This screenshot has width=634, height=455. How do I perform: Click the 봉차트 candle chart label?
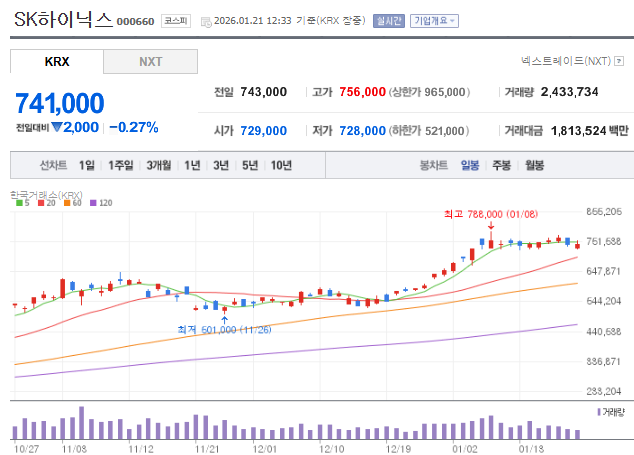pos(433,165)
